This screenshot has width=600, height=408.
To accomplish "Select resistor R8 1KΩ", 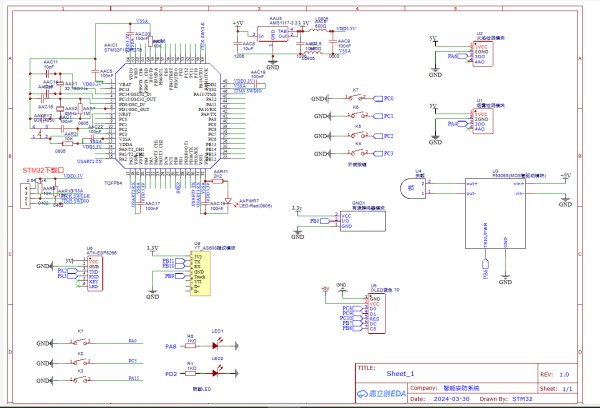I will pyautogui.click(x=190, y=346).
